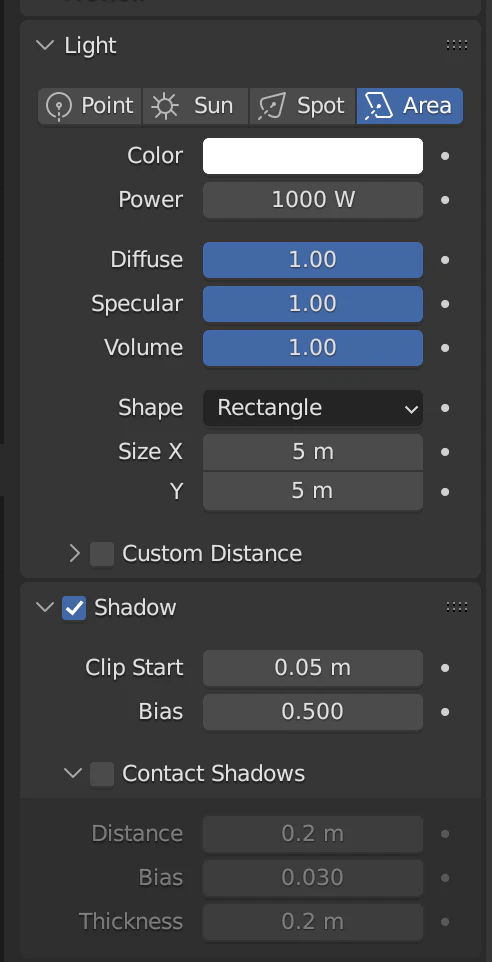Click the Diffuse value slider
Image resolution: width=492 pixels, height=962 pixels.
313,260
